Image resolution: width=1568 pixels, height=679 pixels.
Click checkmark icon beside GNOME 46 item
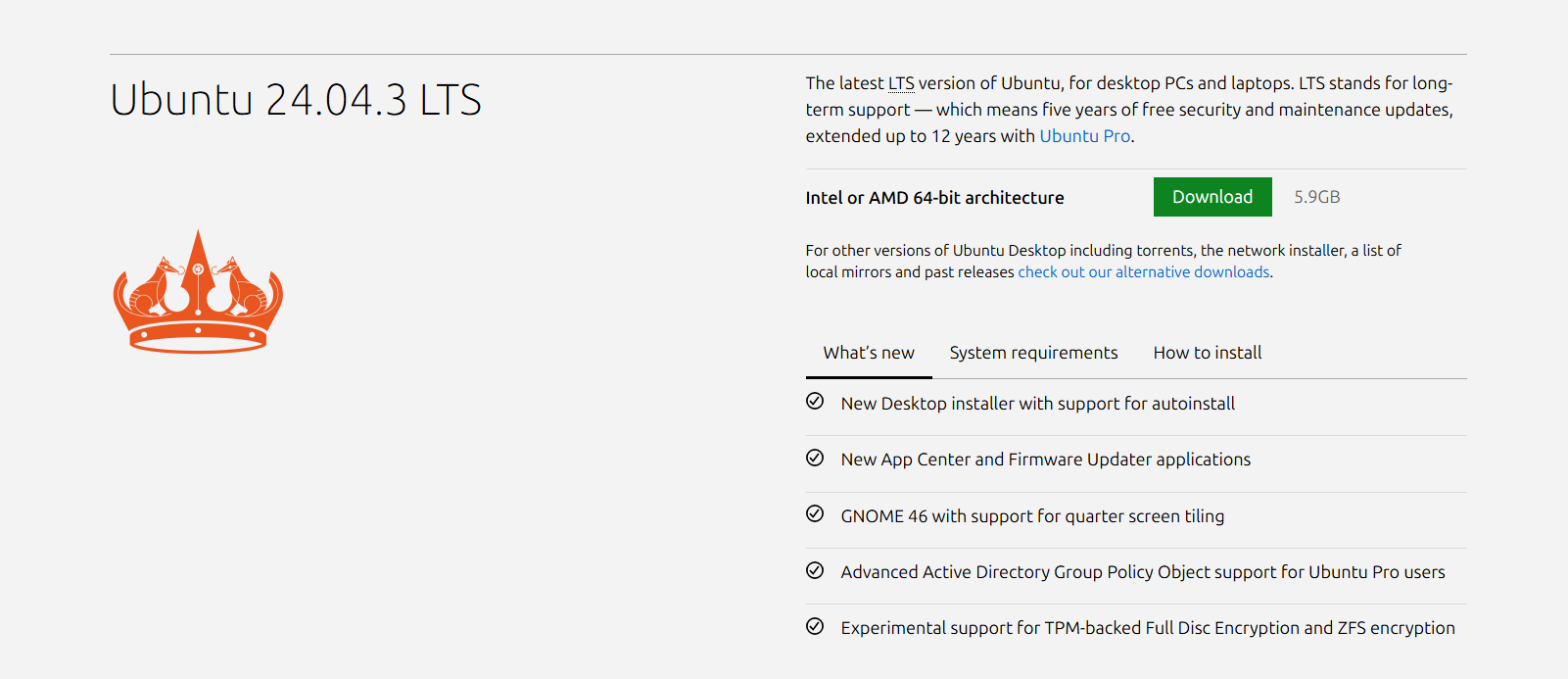(x=815, y=514)
